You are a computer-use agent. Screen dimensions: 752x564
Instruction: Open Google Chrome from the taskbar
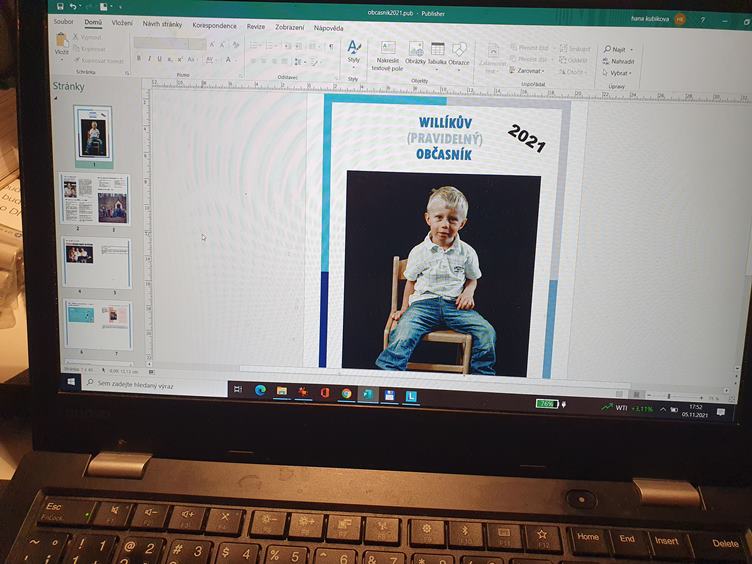[x=346, y=394]
